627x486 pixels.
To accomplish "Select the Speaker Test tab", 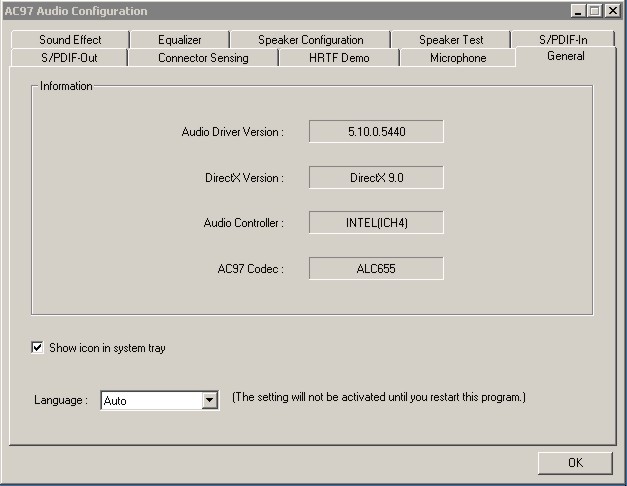I will 451,40.
